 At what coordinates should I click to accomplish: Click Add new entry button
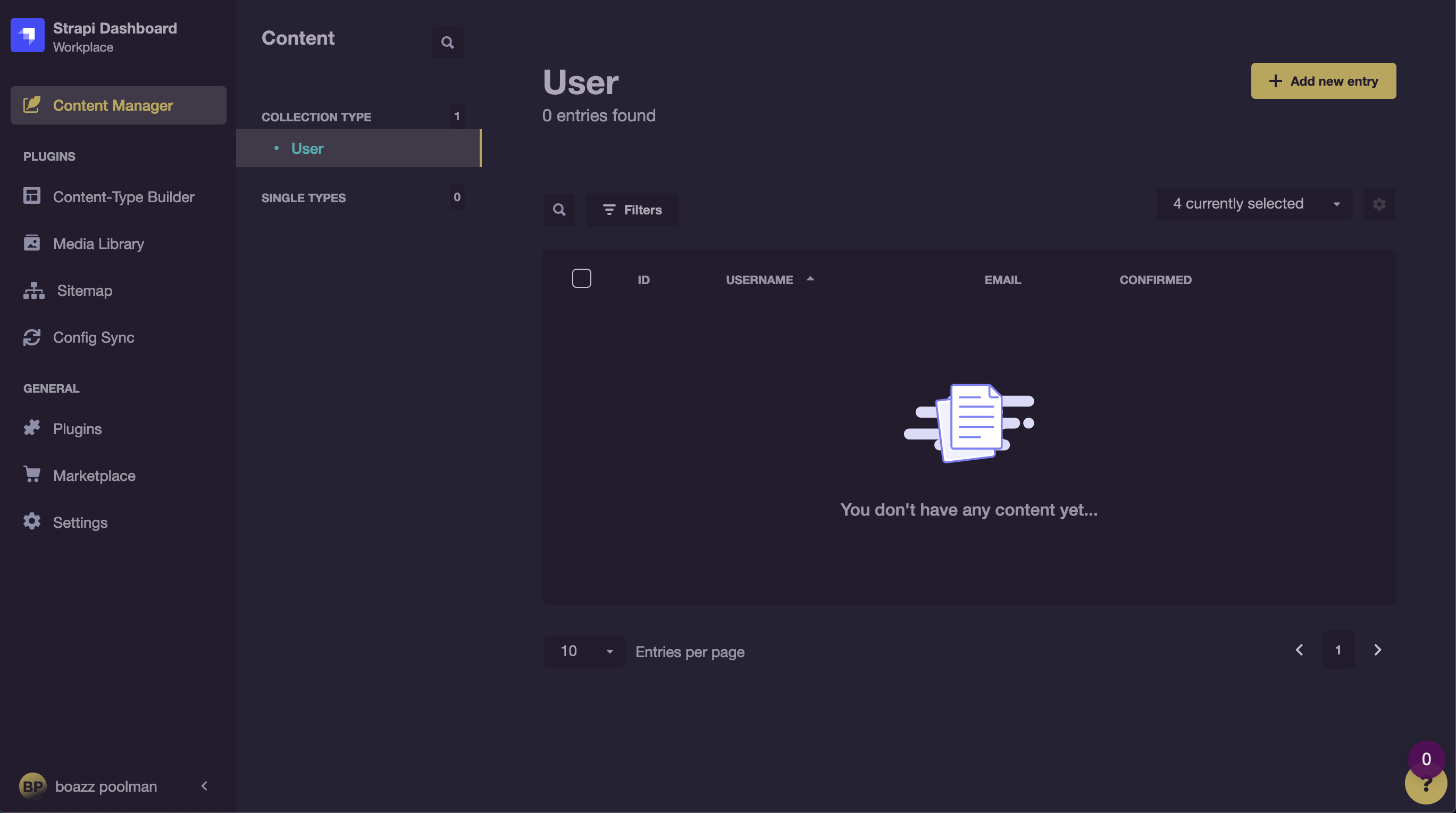click(1323, 81)
